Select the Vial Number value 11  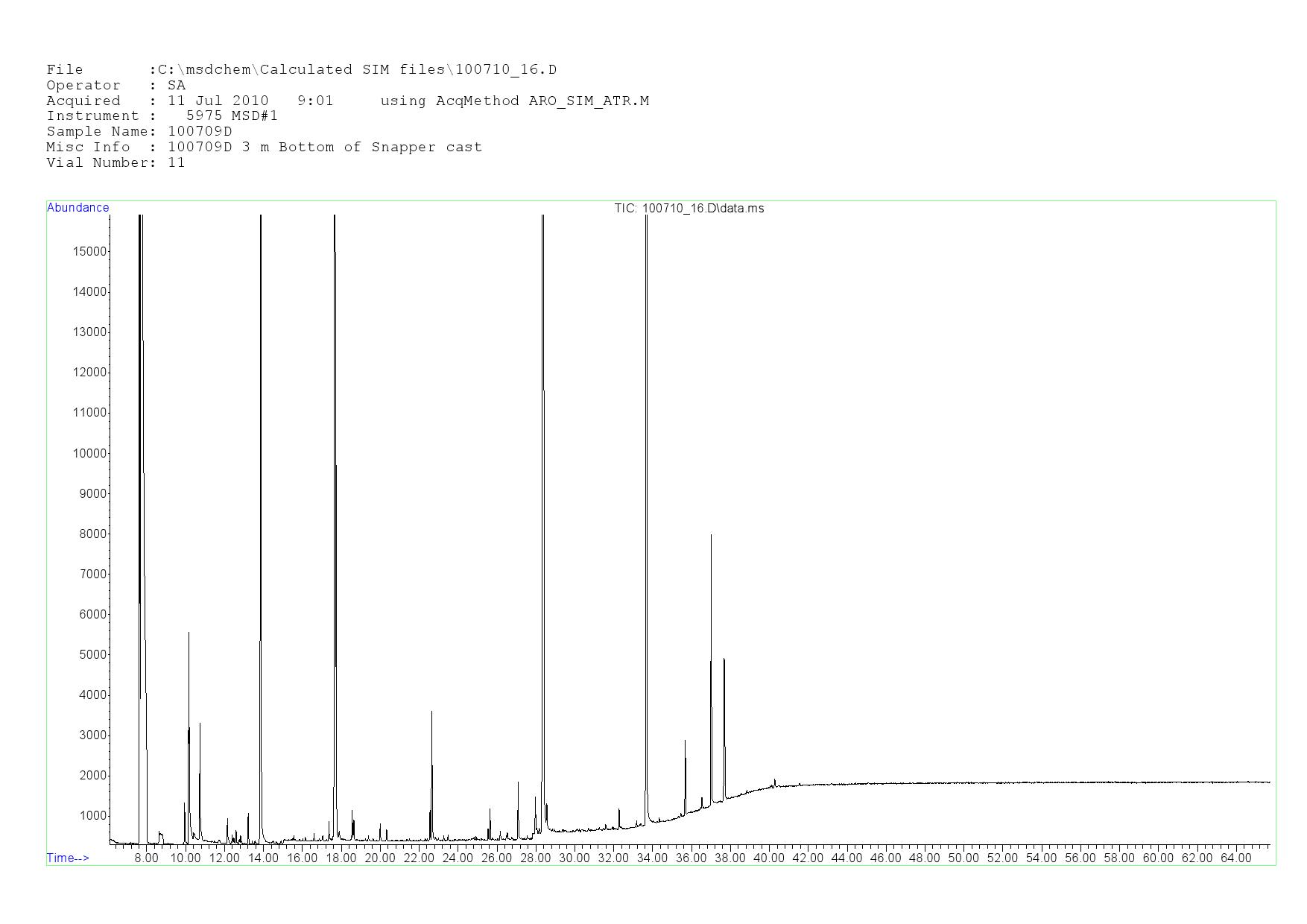pos(176,162)
